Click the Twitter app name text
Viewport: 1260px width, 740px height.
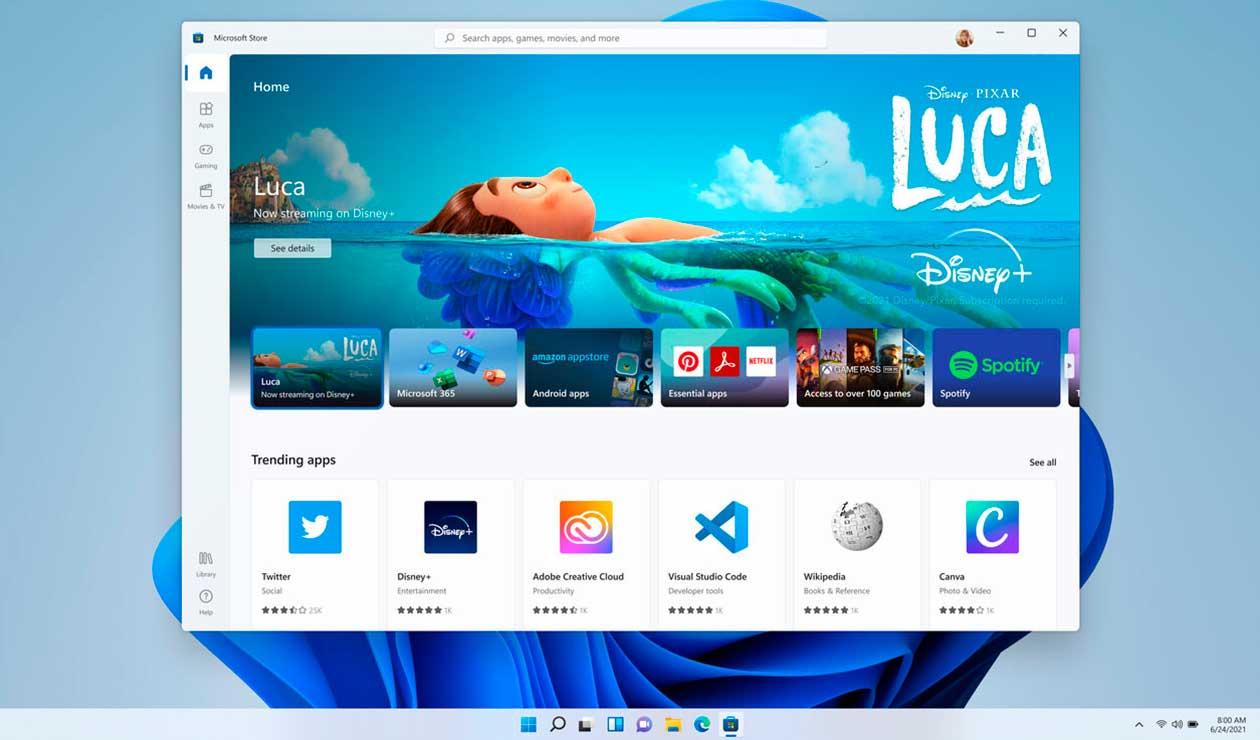[276, 577]
